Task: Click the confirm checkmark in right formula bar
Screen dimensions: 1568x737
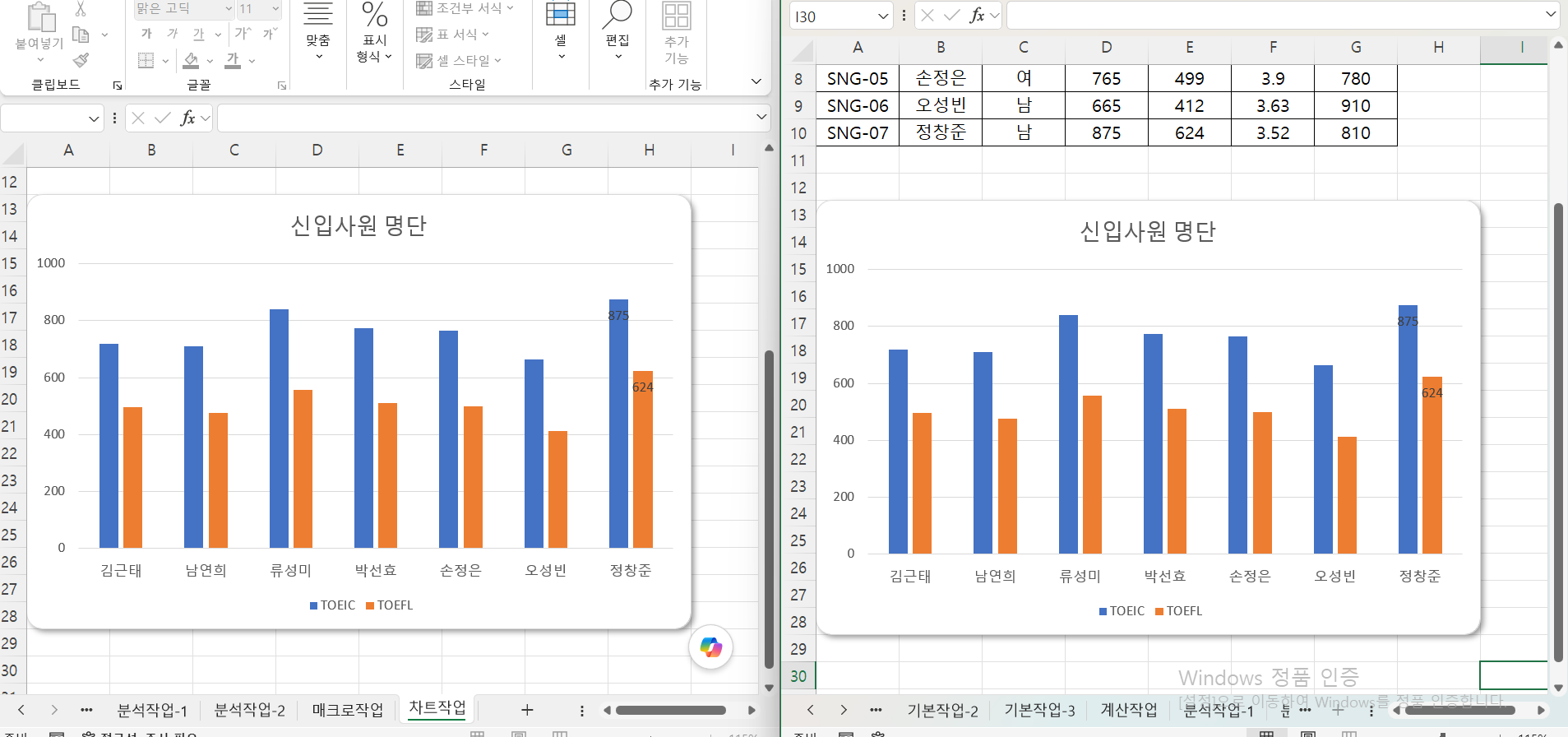Action: [952, 16]
